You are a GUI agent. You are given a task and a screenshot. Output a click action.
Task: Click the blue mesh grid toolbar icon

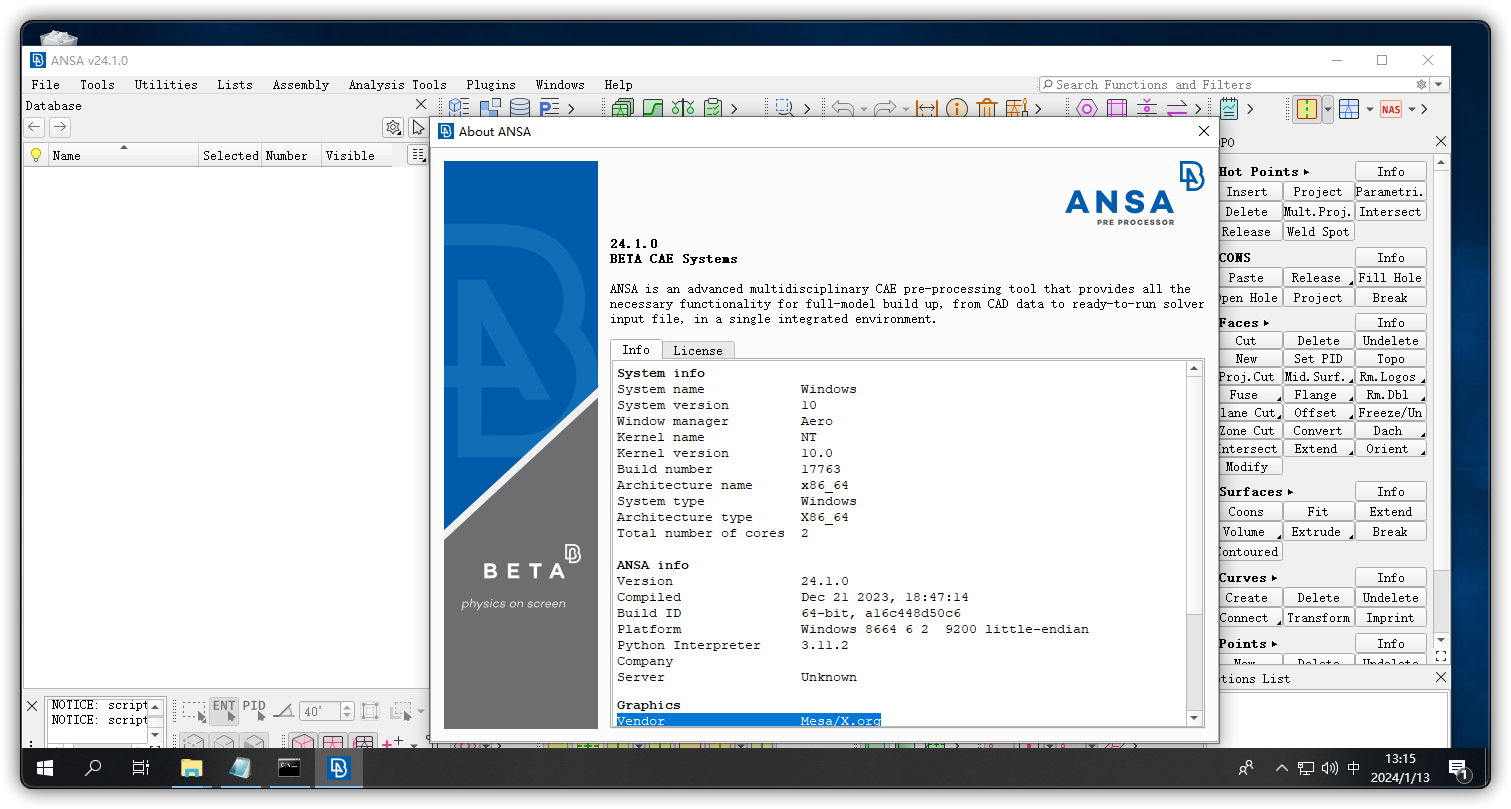tap(1349, 109)
